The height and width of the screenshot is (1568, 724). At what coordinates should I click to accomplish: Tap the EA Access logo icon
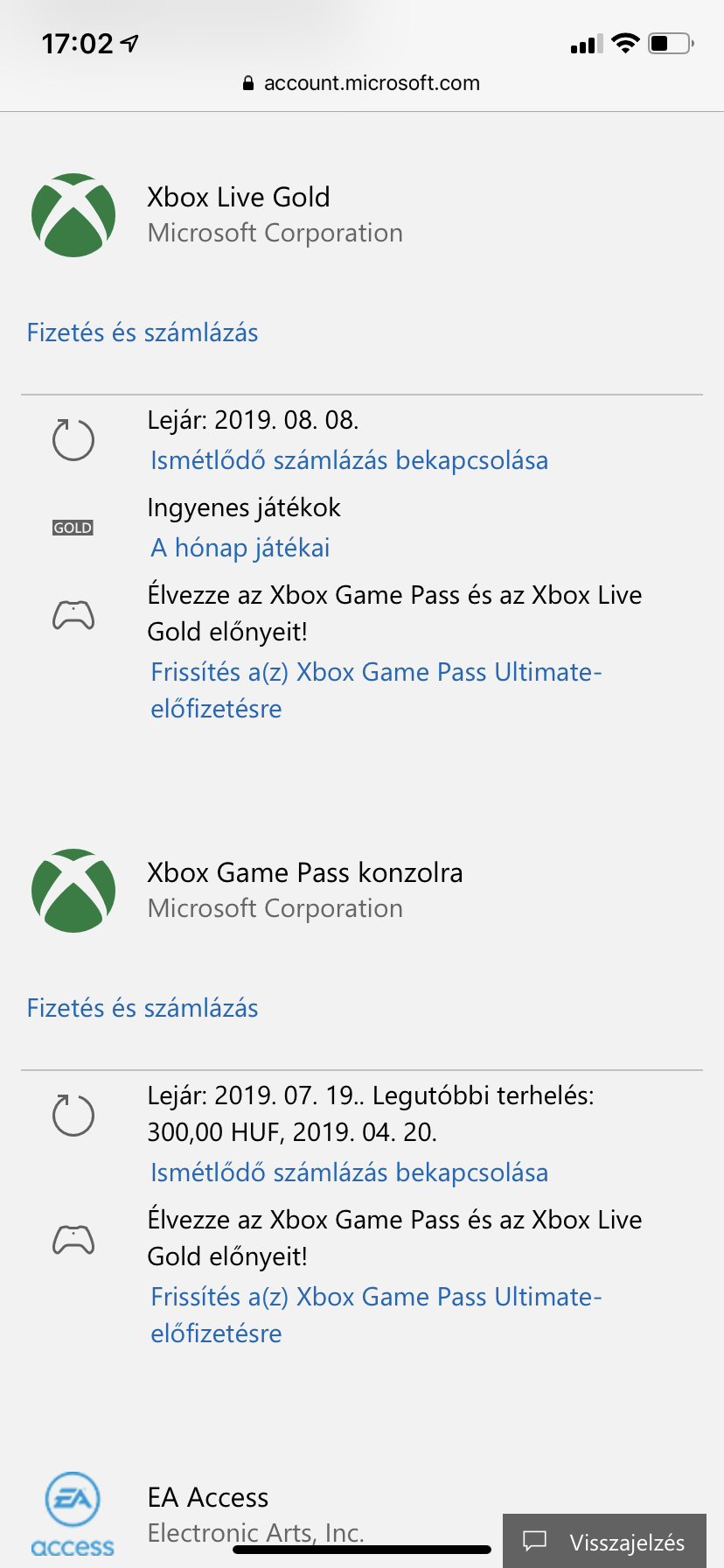coord(73,1514)
